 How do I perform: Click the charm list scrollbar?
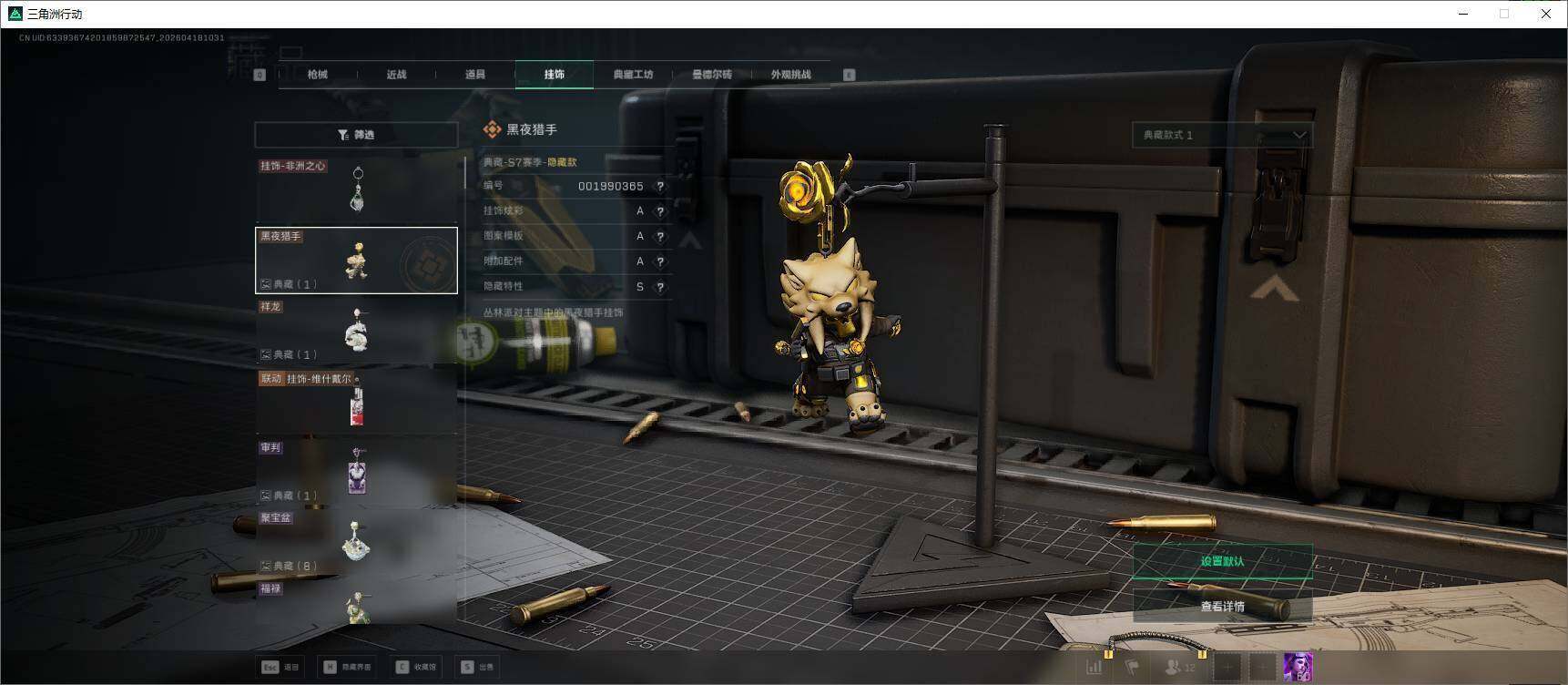pyautogui.click(x=465, y=173)
